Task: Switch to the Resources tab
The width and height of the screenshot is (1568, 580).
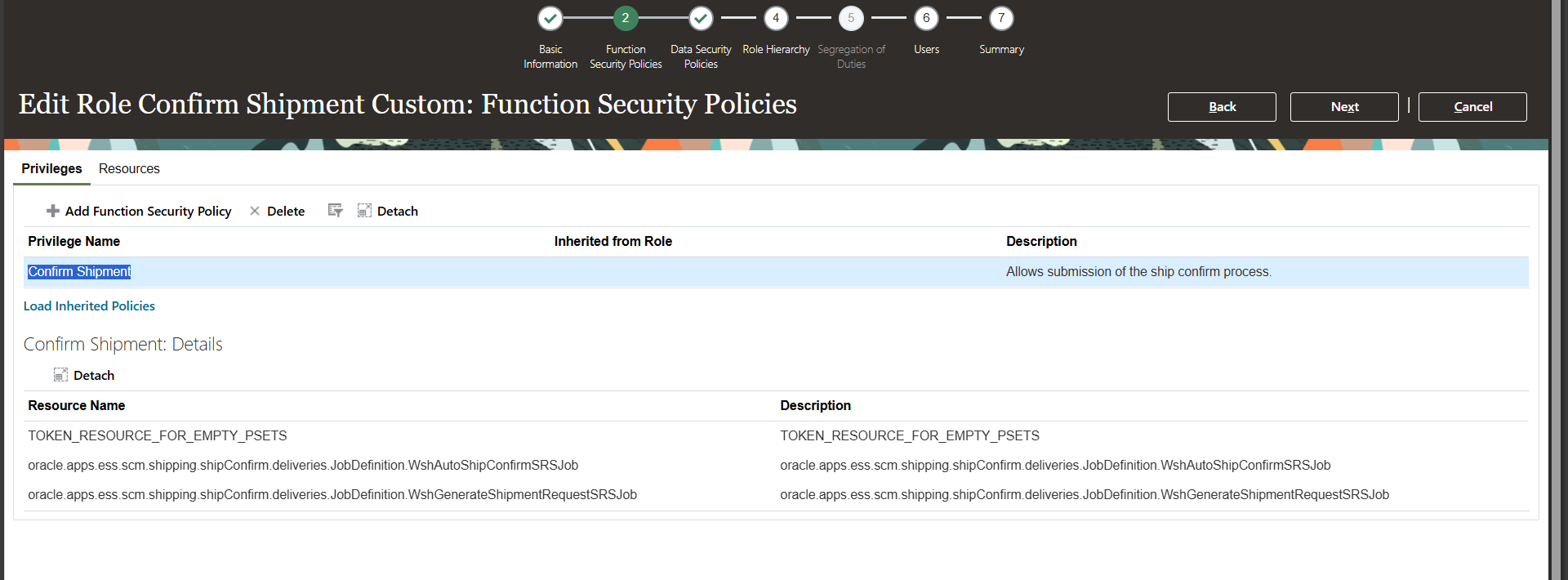Action: coord(129,168)
